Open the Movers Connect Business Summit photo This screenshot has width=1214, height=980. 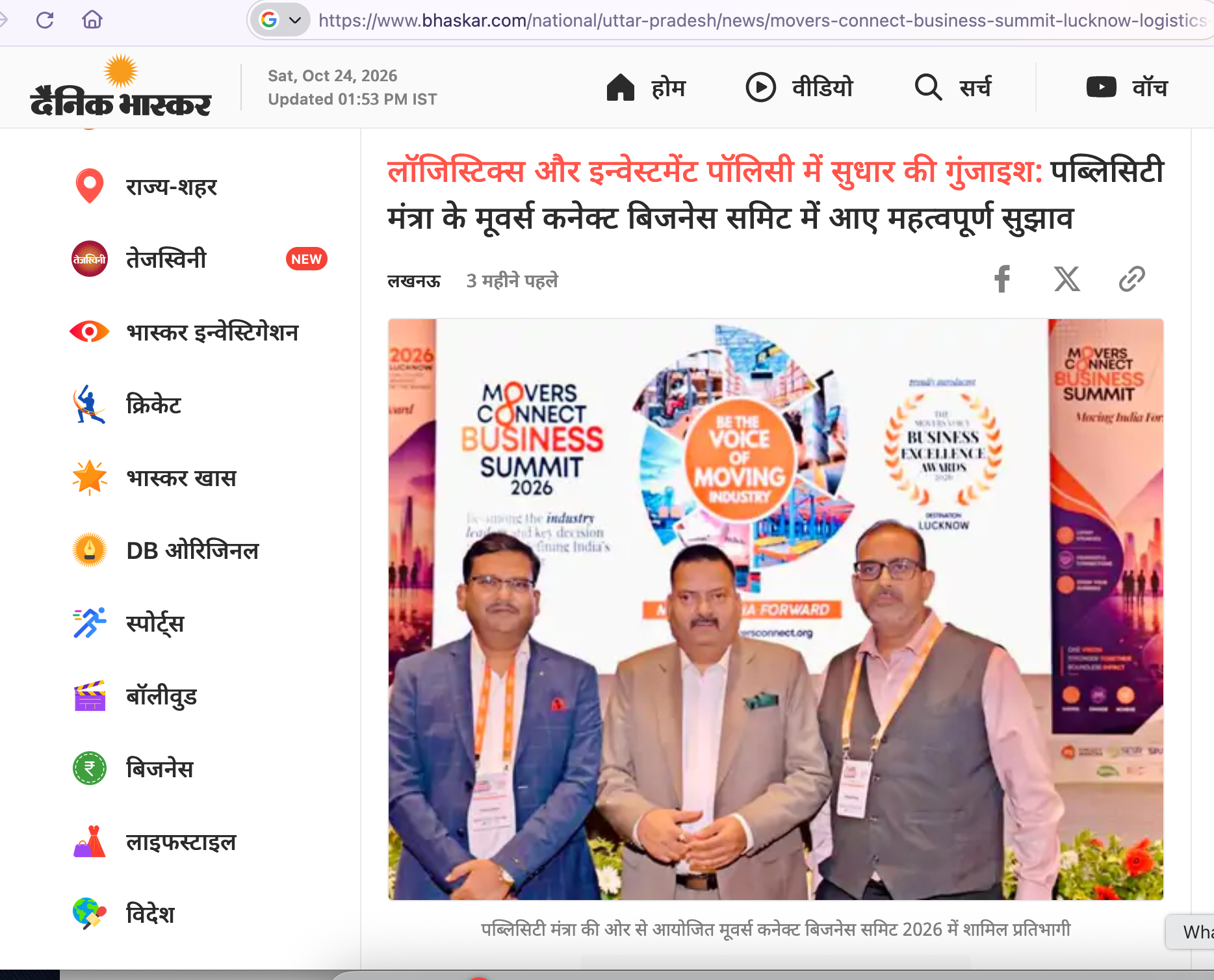(776, 610)
